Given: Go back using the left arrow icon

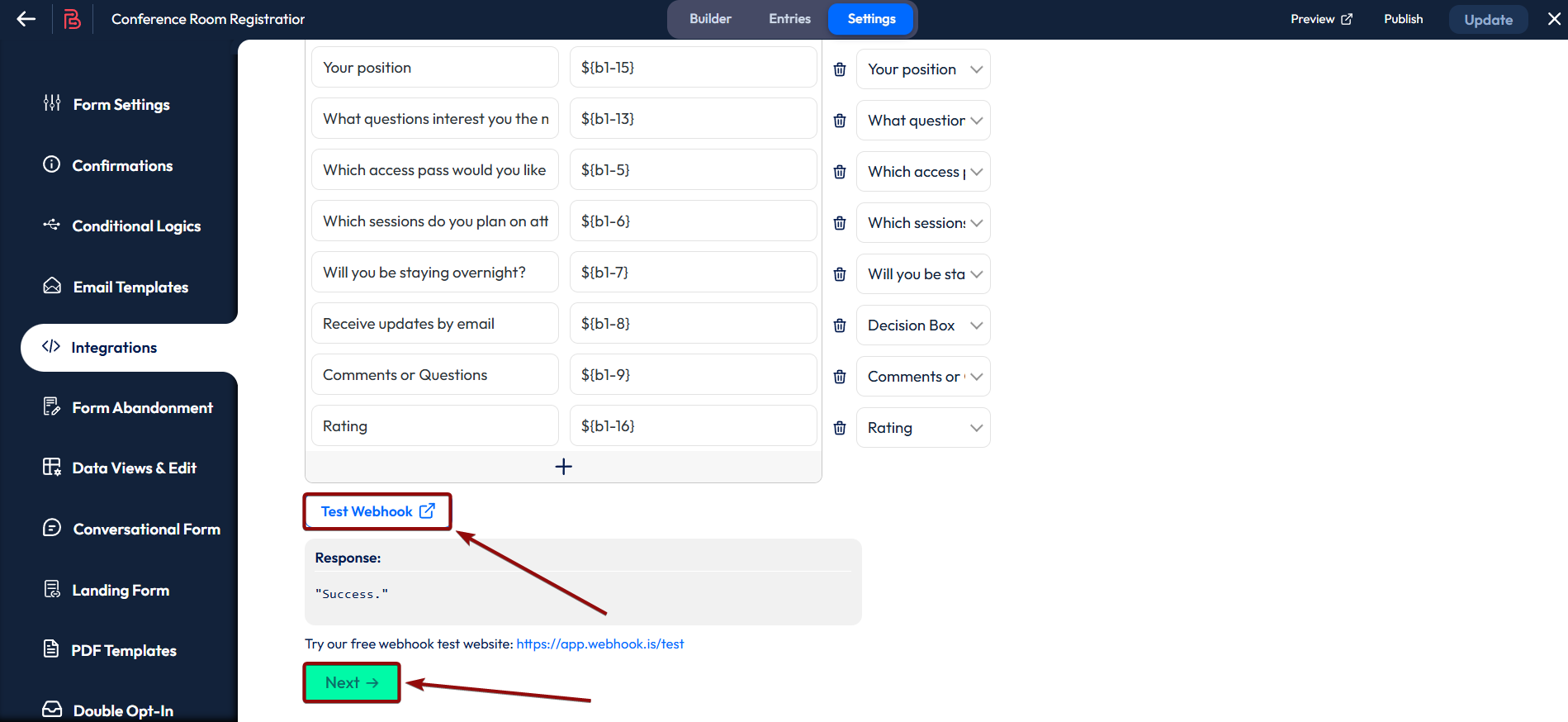Looking at the screenshot, I should coord(26,19).
